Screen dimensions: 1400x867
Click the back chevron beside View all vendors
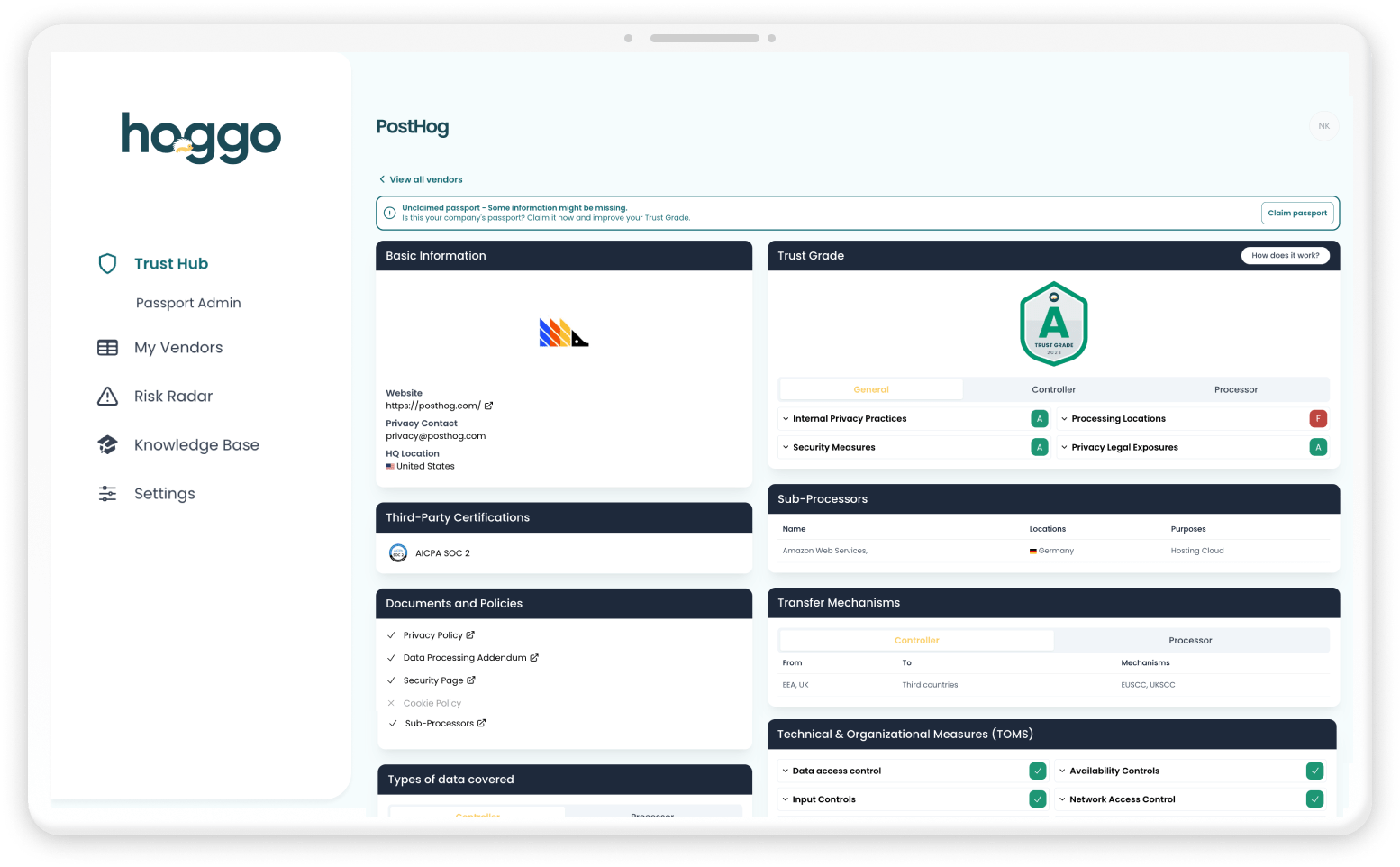click(x=382, y=179)
